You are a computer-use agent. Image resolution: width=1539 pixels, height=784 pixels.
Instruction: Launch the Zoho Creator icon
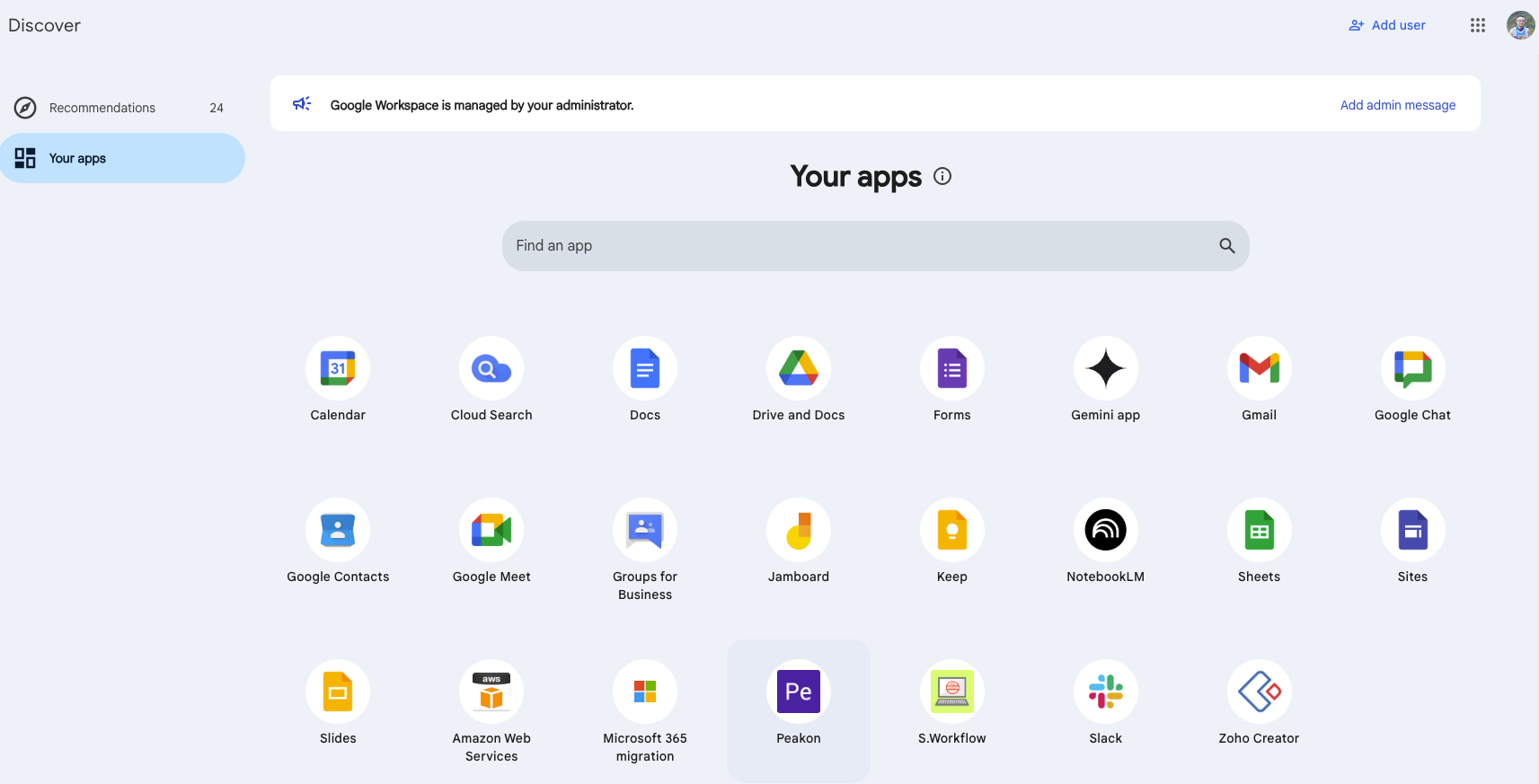[x=1260, y=692]
